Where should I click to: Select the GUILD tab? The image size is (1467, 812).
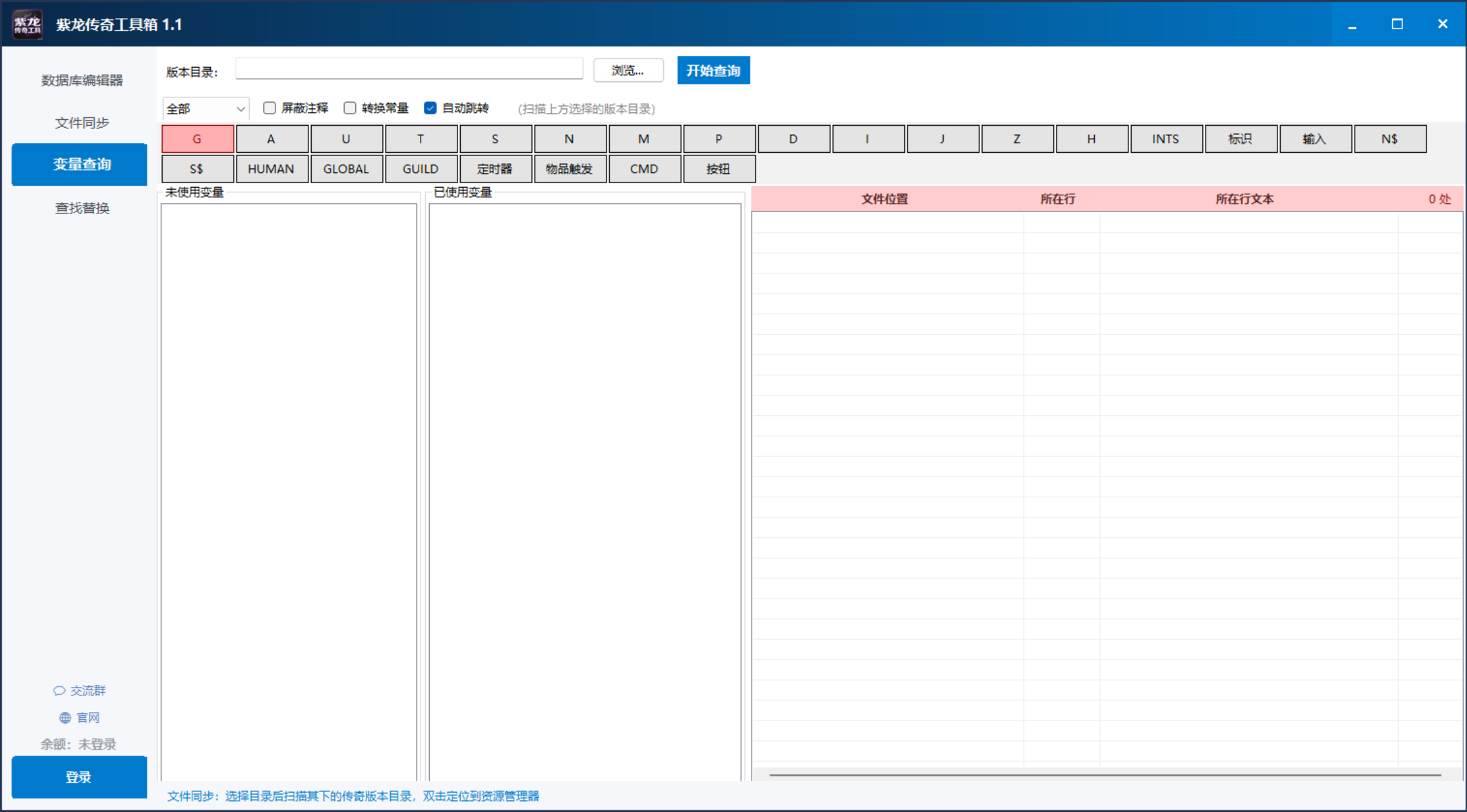(421, 169)
